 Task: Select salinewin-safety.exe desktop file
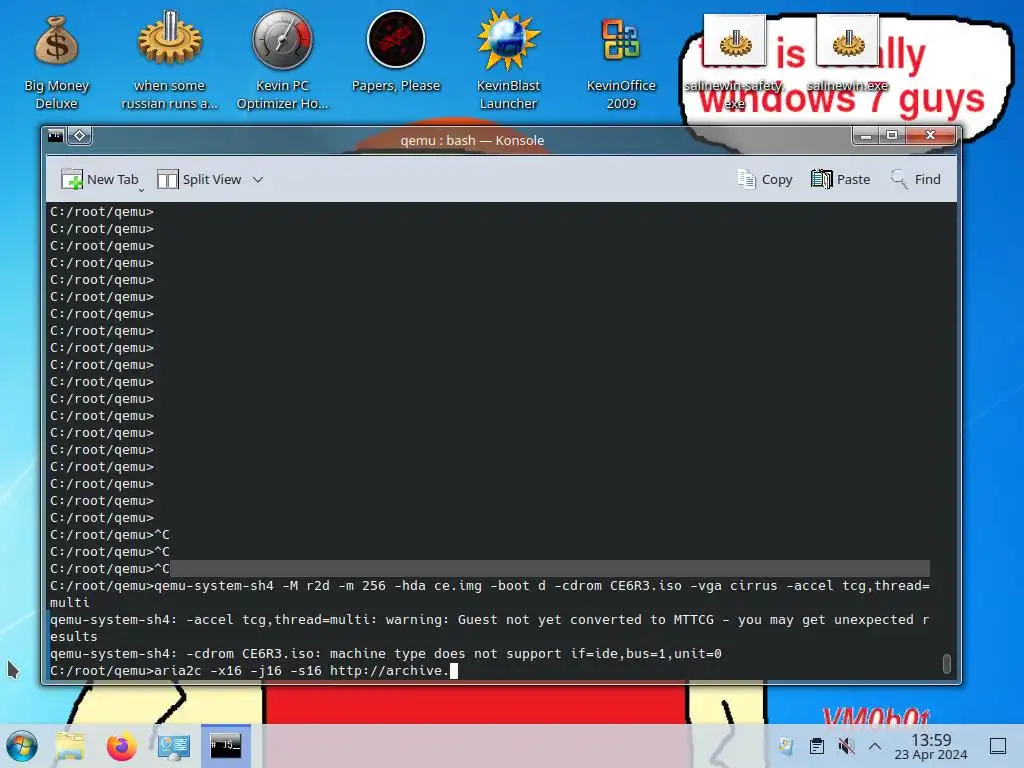pyautogui.click(x=734, y=62)
